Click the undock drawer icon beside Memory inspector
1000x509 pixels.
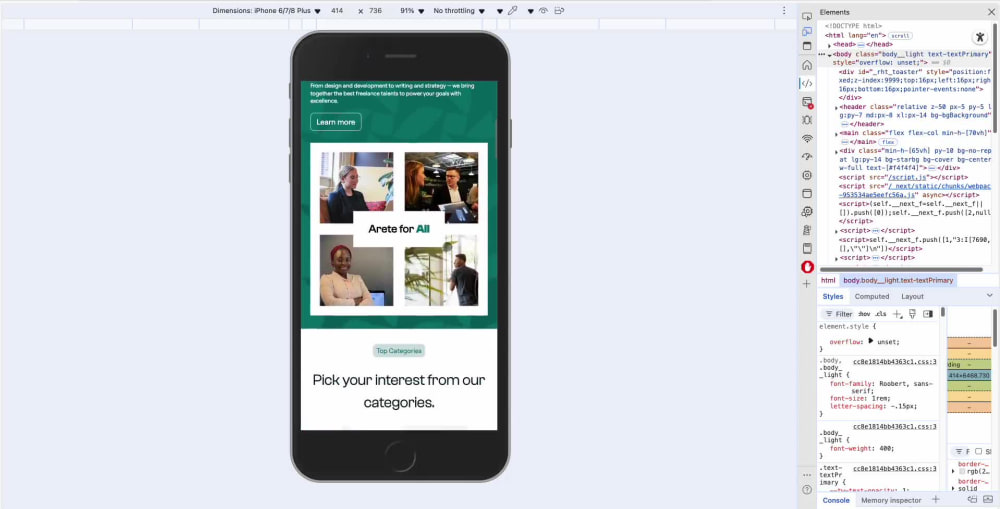pyautogui.click(x=973, y=499)
